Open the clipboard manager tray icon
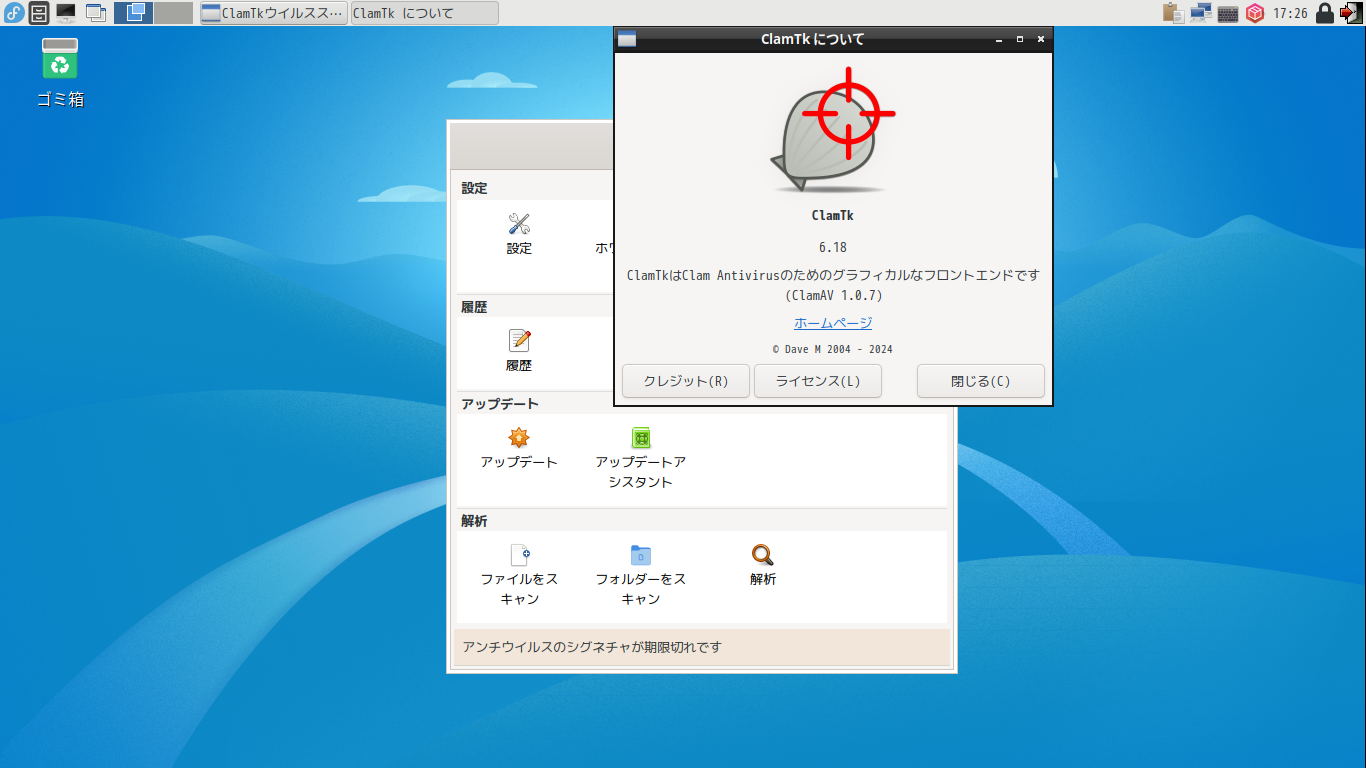Image resolution: width=1366 pixels, height=768 pixels. 1174,13
